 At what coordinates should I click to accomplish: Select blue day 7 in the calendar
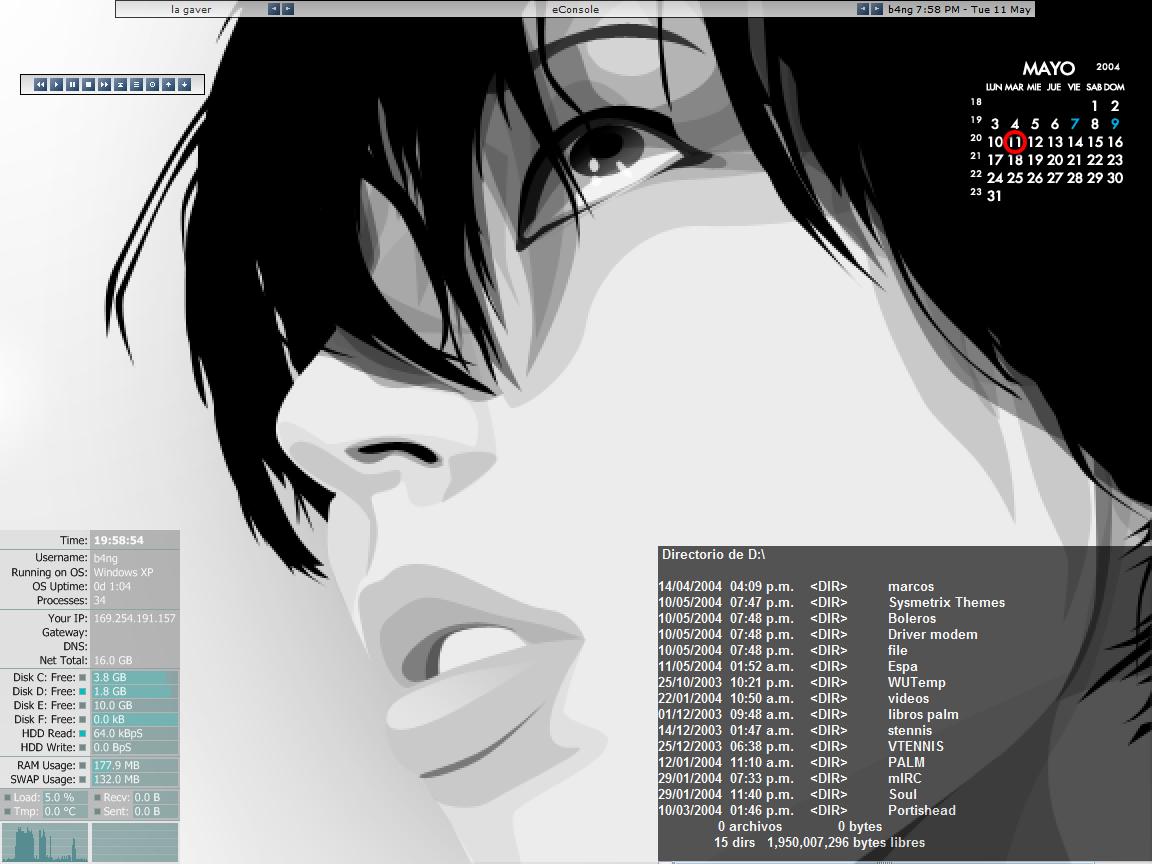coord(1075,124)
